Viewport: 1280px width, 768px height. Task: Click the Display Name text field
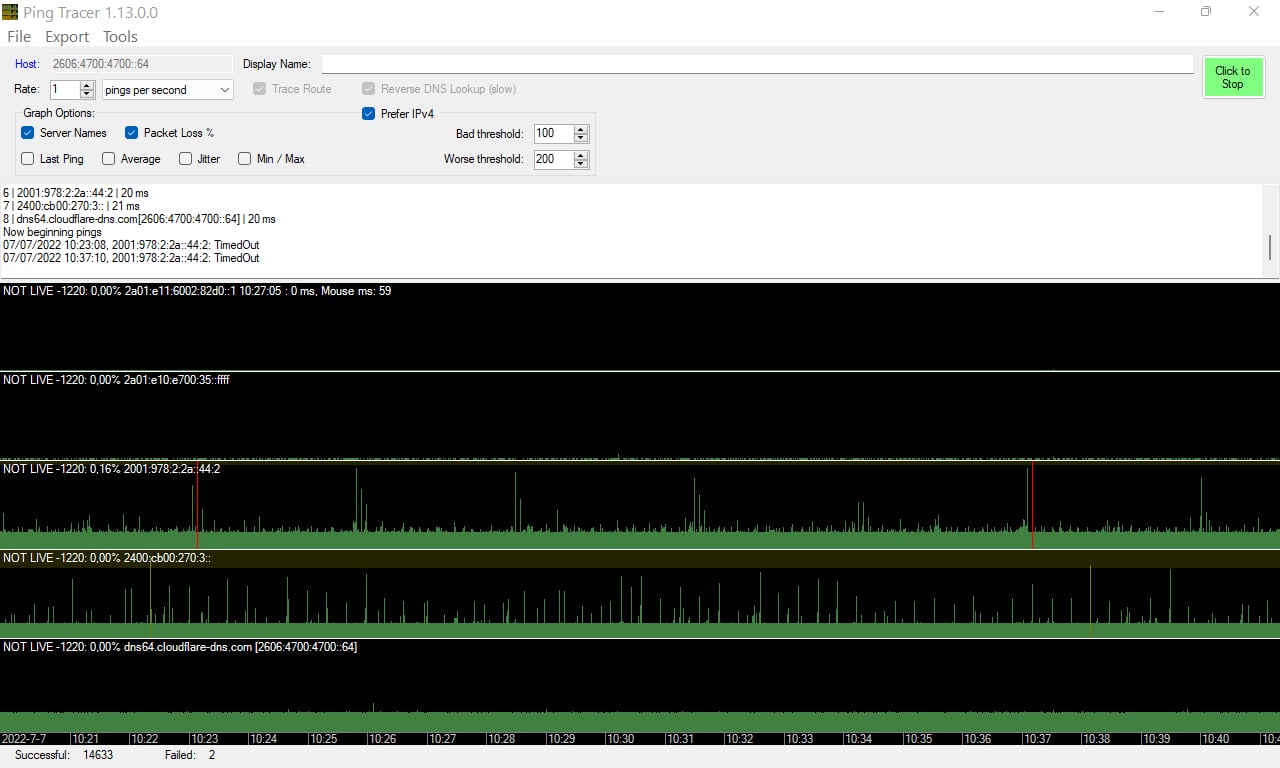pyautogui.click(x=757, y=64)
